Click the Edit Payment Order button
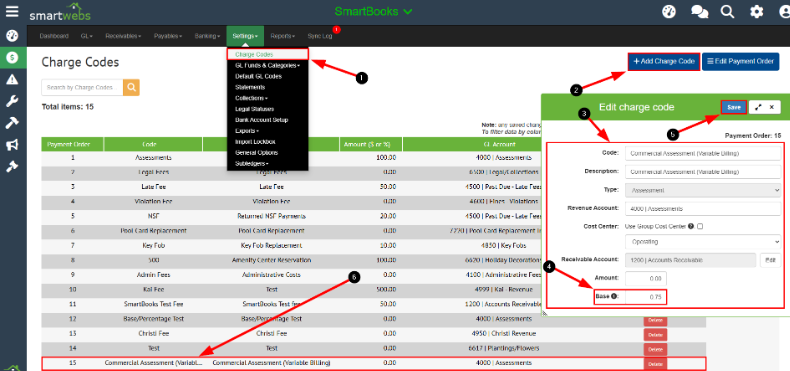 pos(740,61)
